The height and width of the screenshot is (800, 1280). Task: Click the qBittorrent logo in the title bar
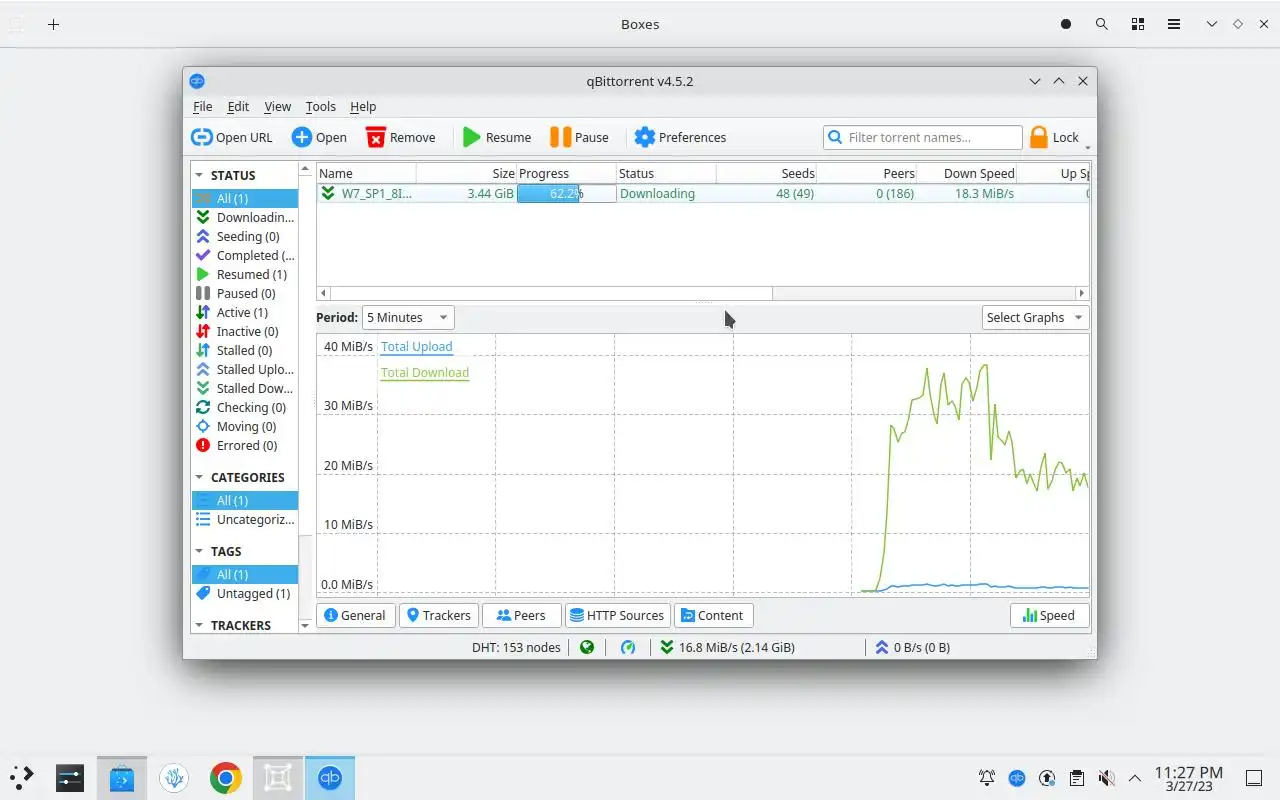click(x=197, y=81)
